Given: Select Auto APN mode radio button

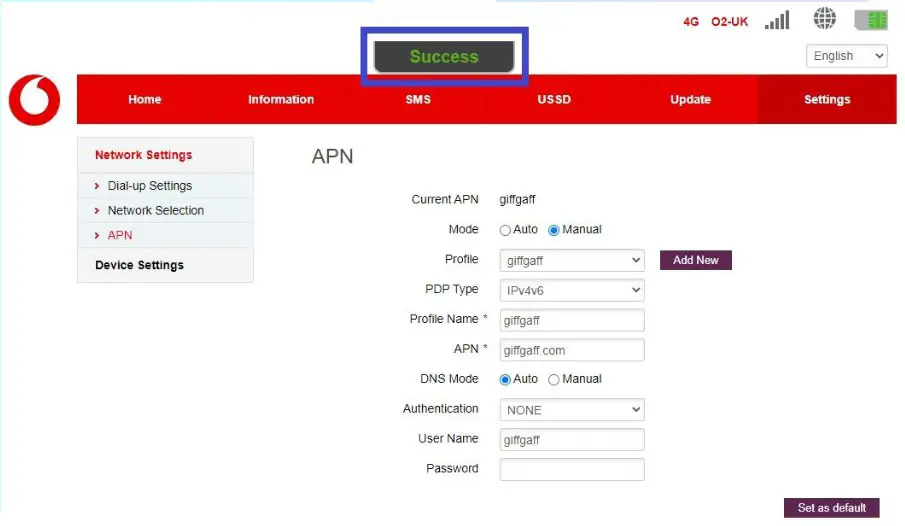Looking at the screenshot, I should coord(506,230).
